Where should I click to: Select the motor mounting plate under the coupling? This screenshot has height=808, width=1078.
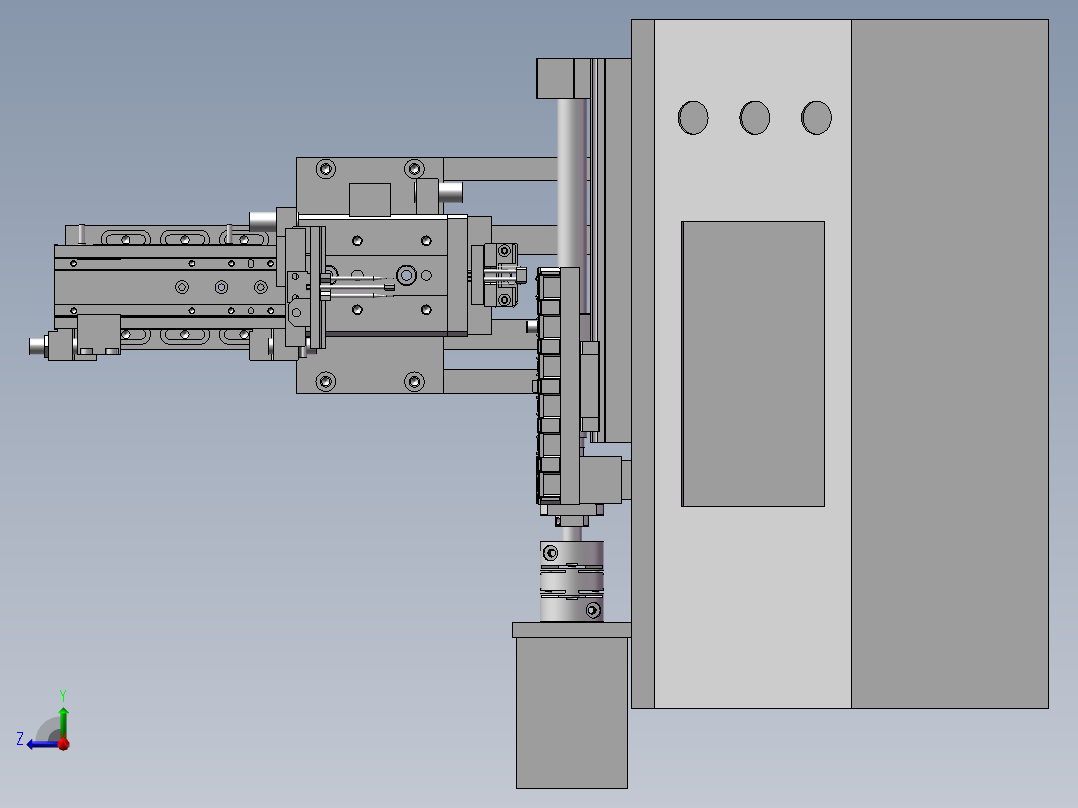[572, 630]
